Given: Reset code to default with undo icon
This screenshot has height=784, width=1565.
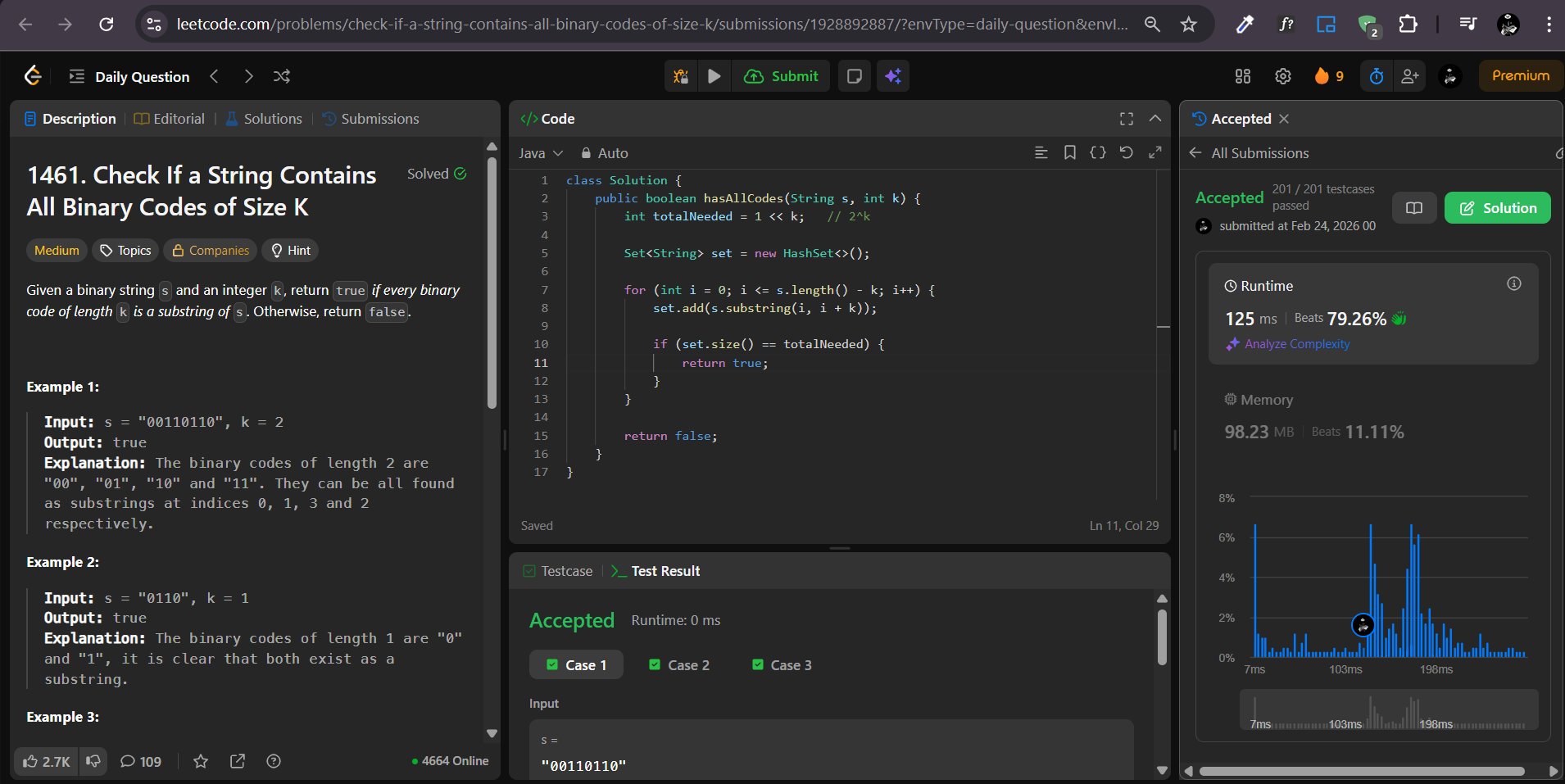Looking at the screenshot, I should click(x=1126, y=152).
